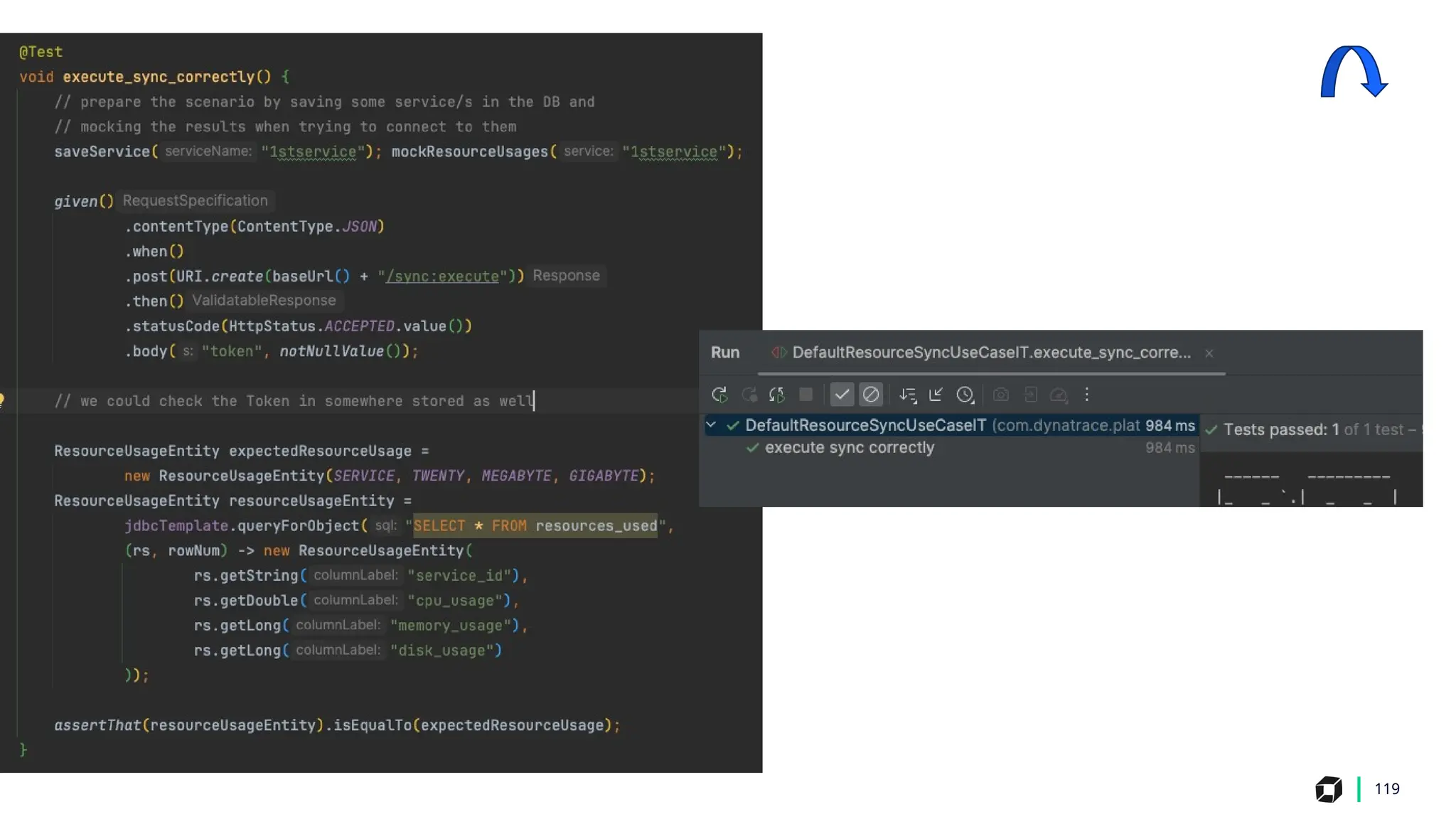Image resolution: width=1456 pixels, height=819 pixels.
Task: Click the /sync:execute URL link
Action: (x=442, y=277)
